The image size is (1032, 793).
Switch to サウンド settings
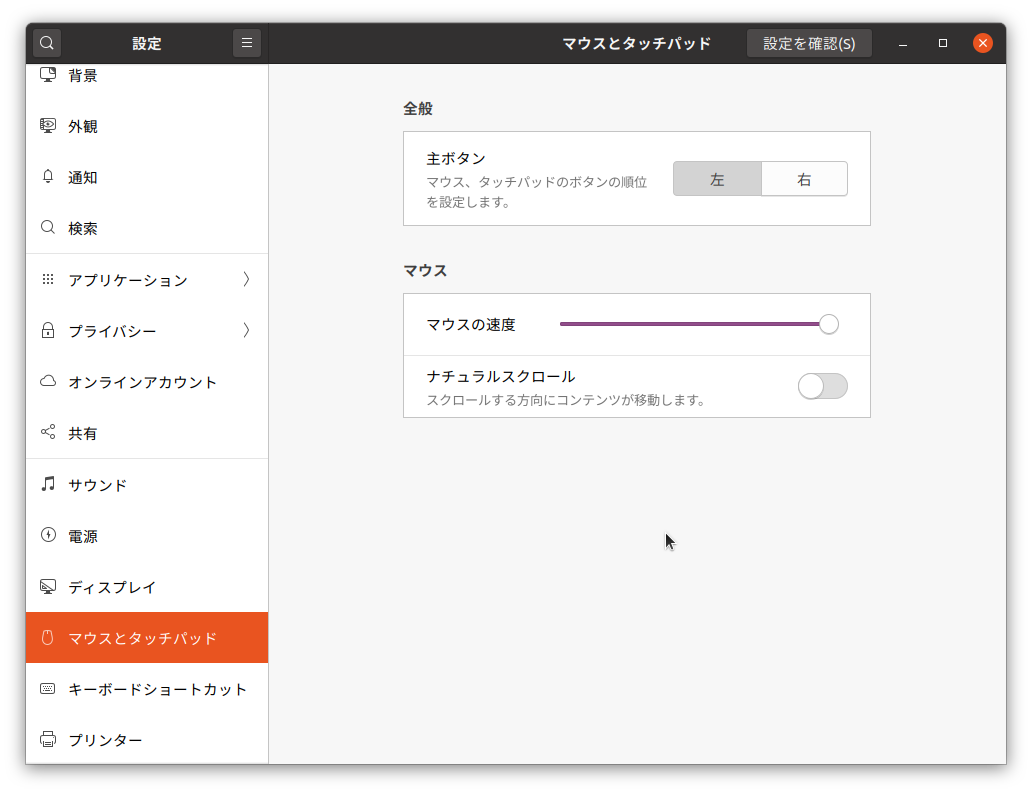[x=147, y=484]
